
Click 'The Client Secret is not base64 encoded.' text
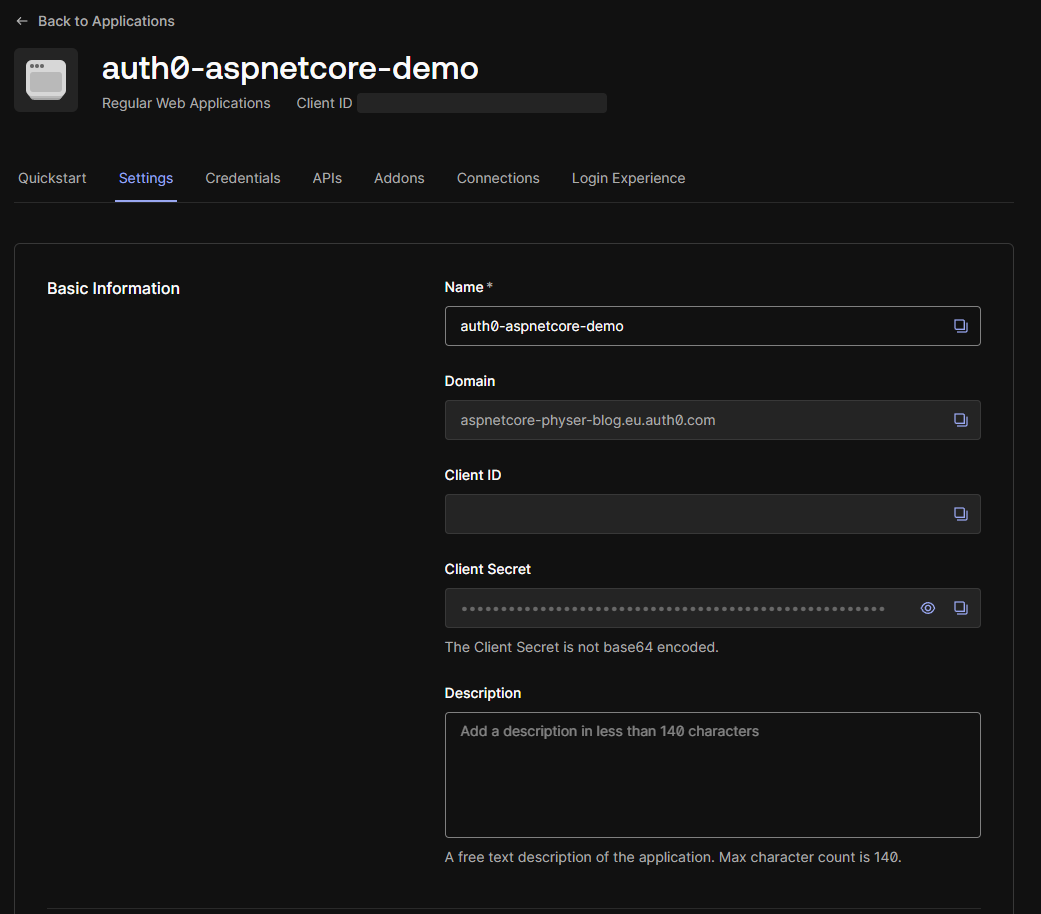click(x=582, y=647)
